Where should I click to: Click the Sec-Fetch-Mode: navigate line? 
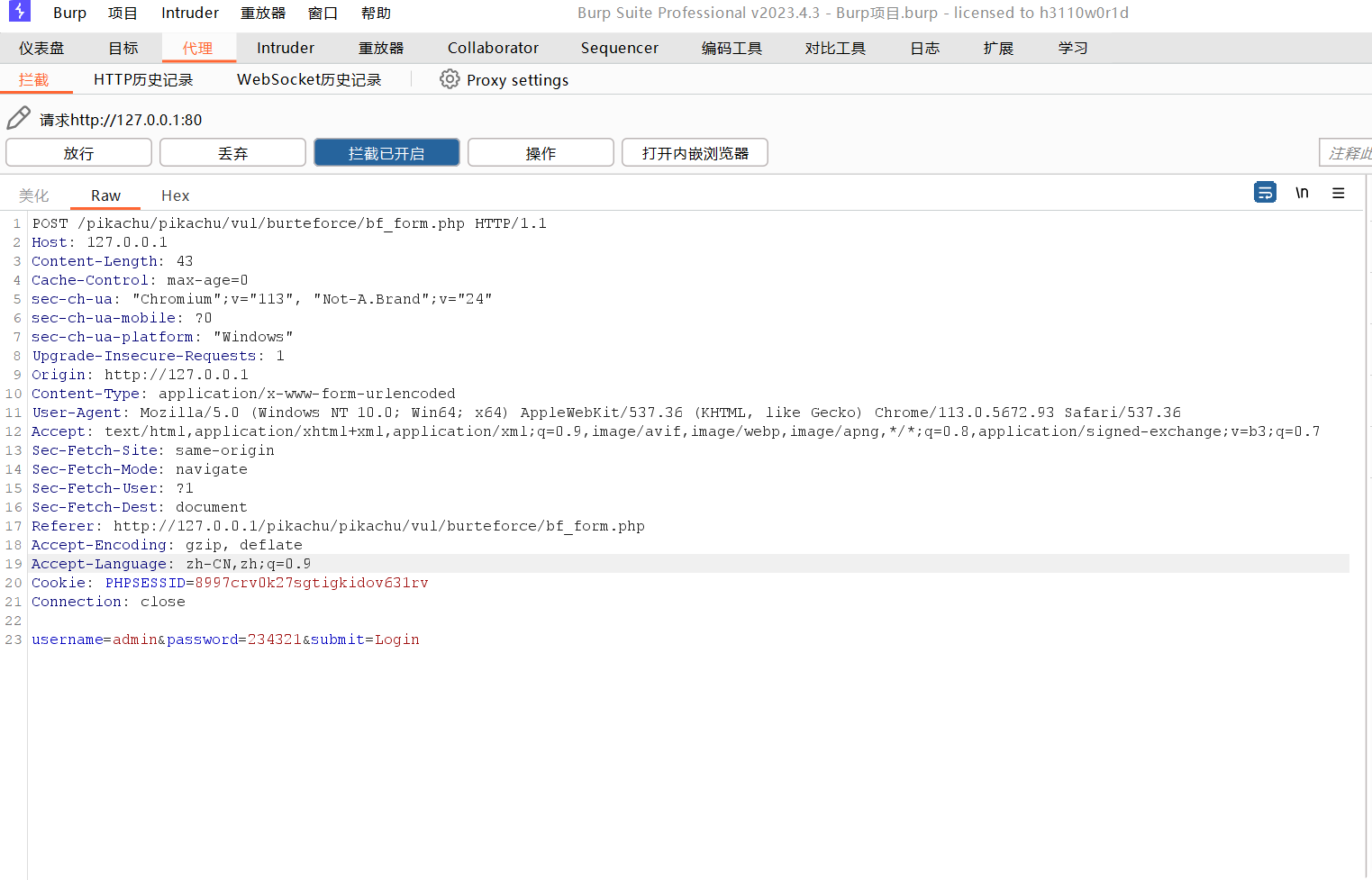(x=140, y=469)
